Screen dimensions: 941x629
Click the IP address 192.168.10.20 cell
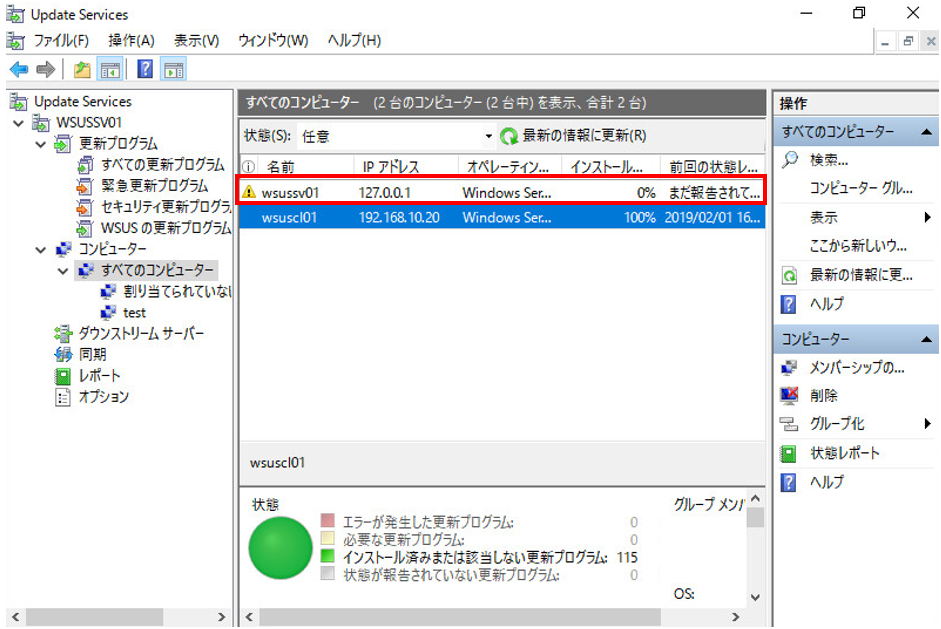399,217
